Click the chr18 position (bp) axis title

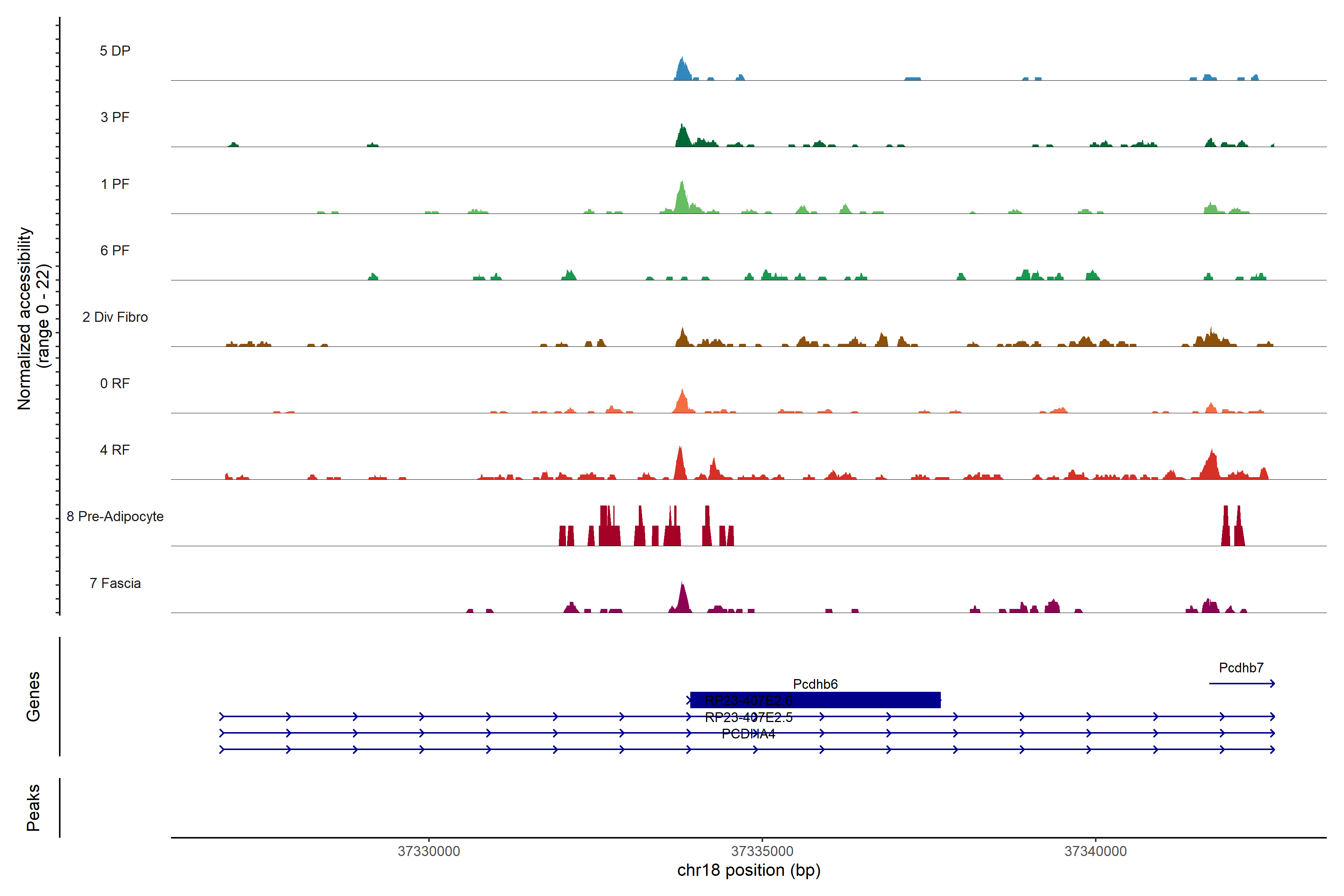coord(749,870)
